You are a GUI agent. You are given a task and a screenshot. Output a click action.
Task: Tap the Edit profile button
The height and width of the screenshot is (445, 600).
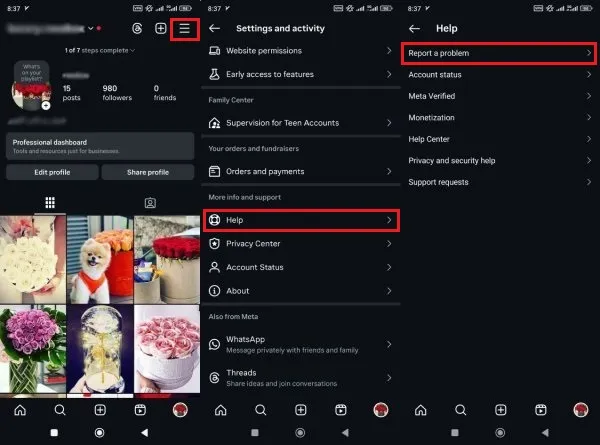pyautogui.click(x=52, y=172)
